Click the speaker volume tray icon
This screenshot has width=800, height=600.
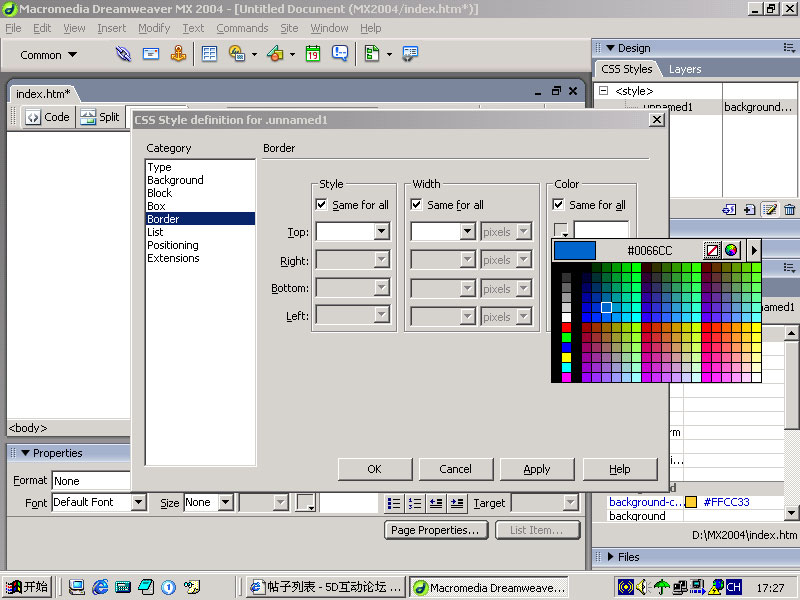tap(642, 587)
